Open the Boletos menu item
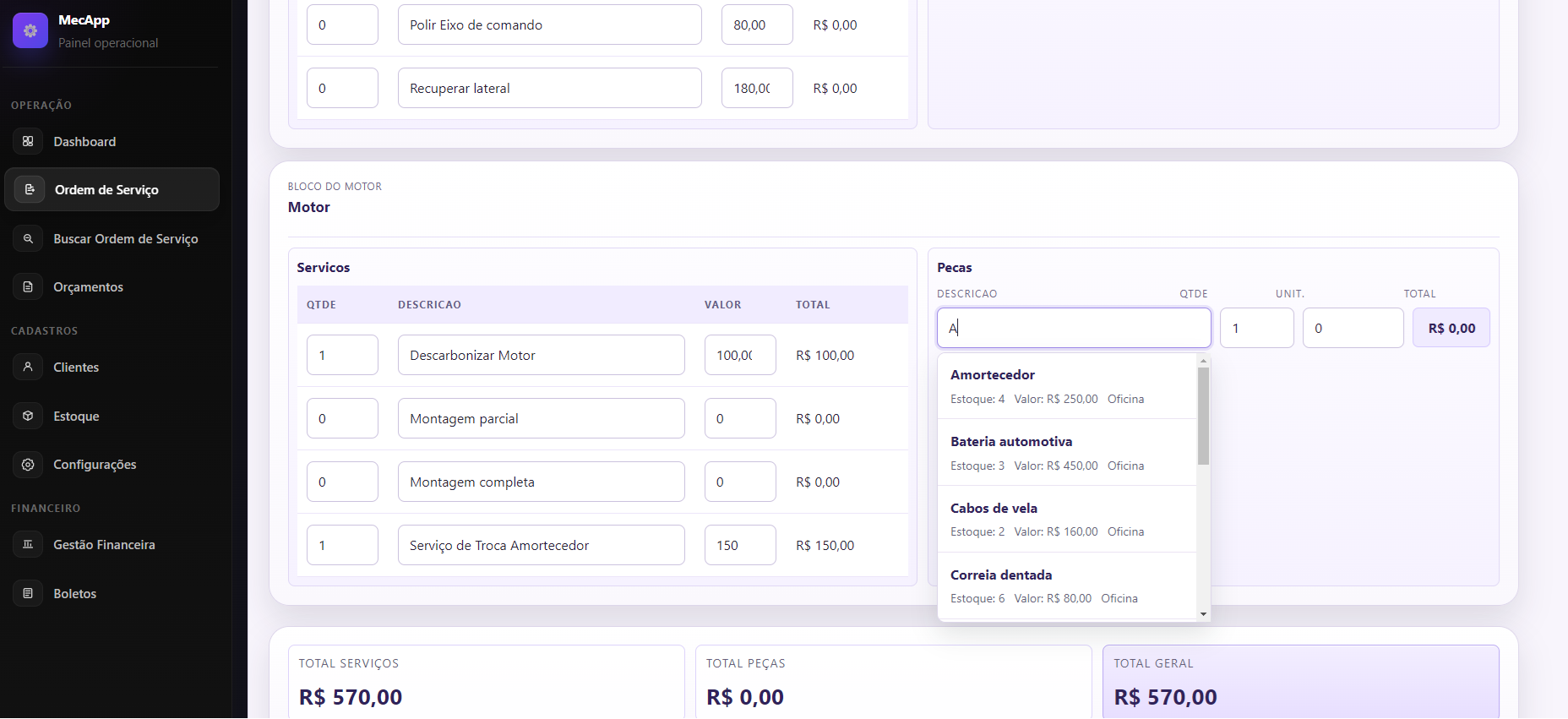The image size is (1568, 719). [74, 593]
